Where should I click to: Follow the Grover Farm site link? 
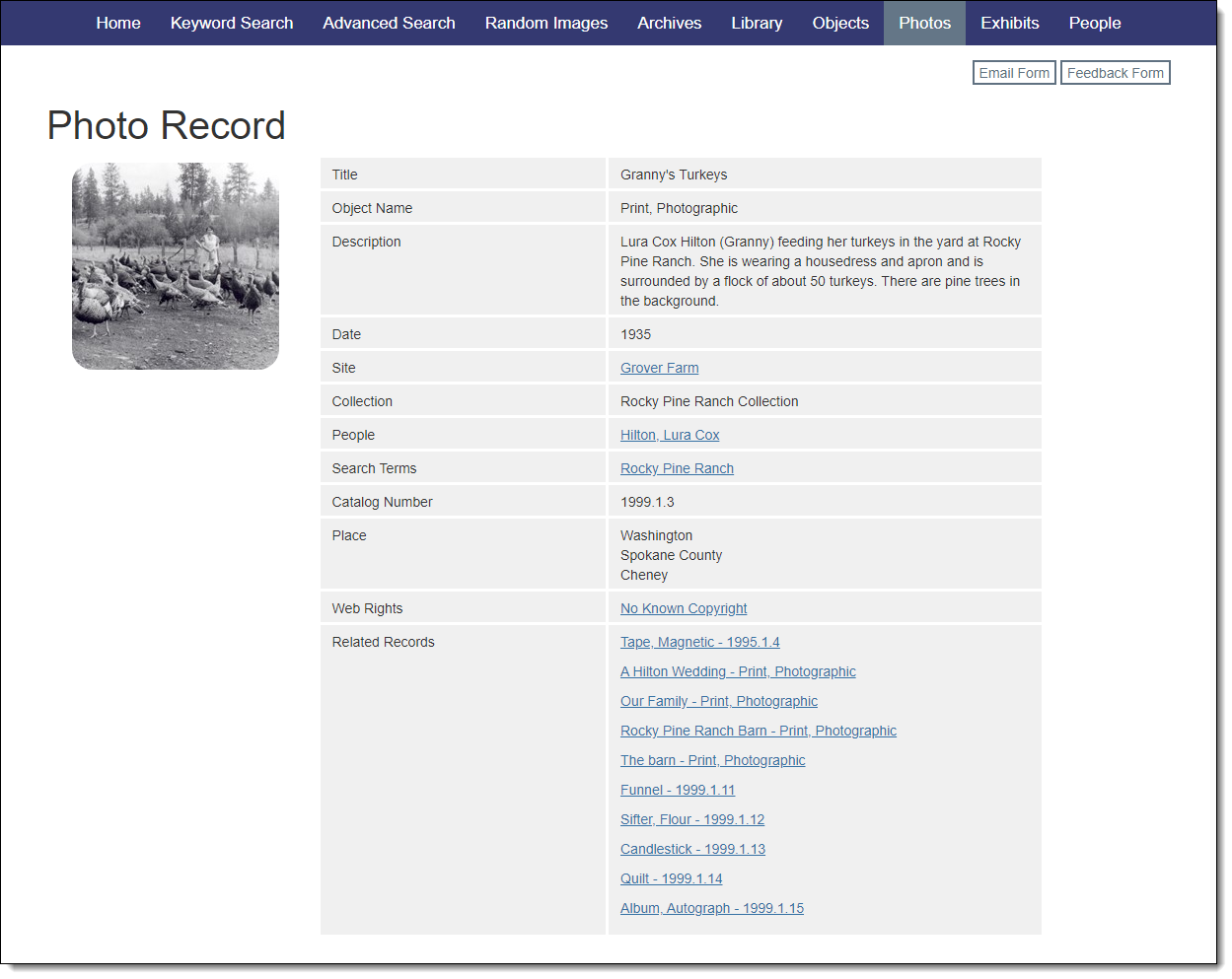pyautogui.click(x=659, y=368)
